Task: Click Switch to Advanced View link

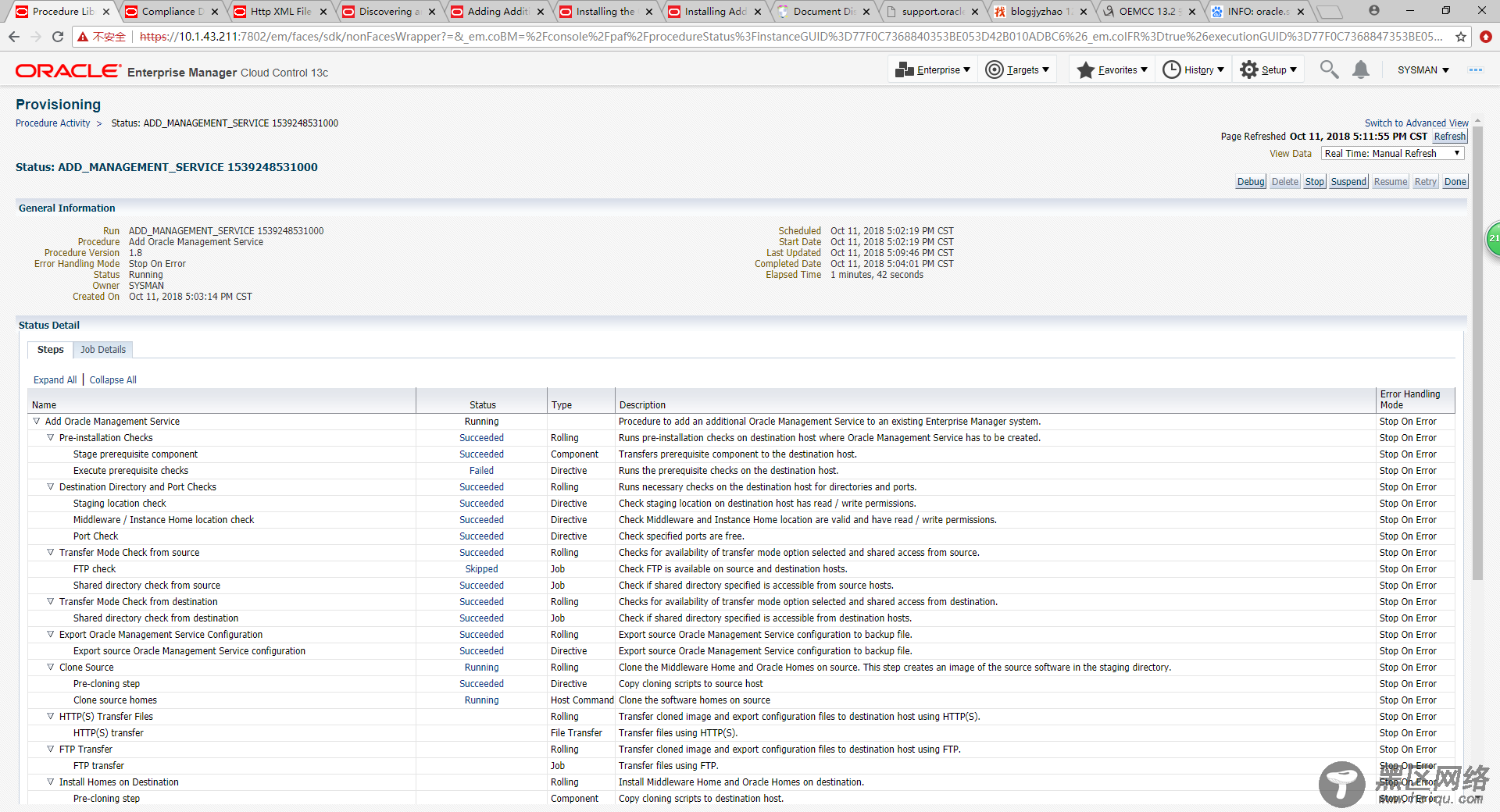Action: pos(1416,123)
